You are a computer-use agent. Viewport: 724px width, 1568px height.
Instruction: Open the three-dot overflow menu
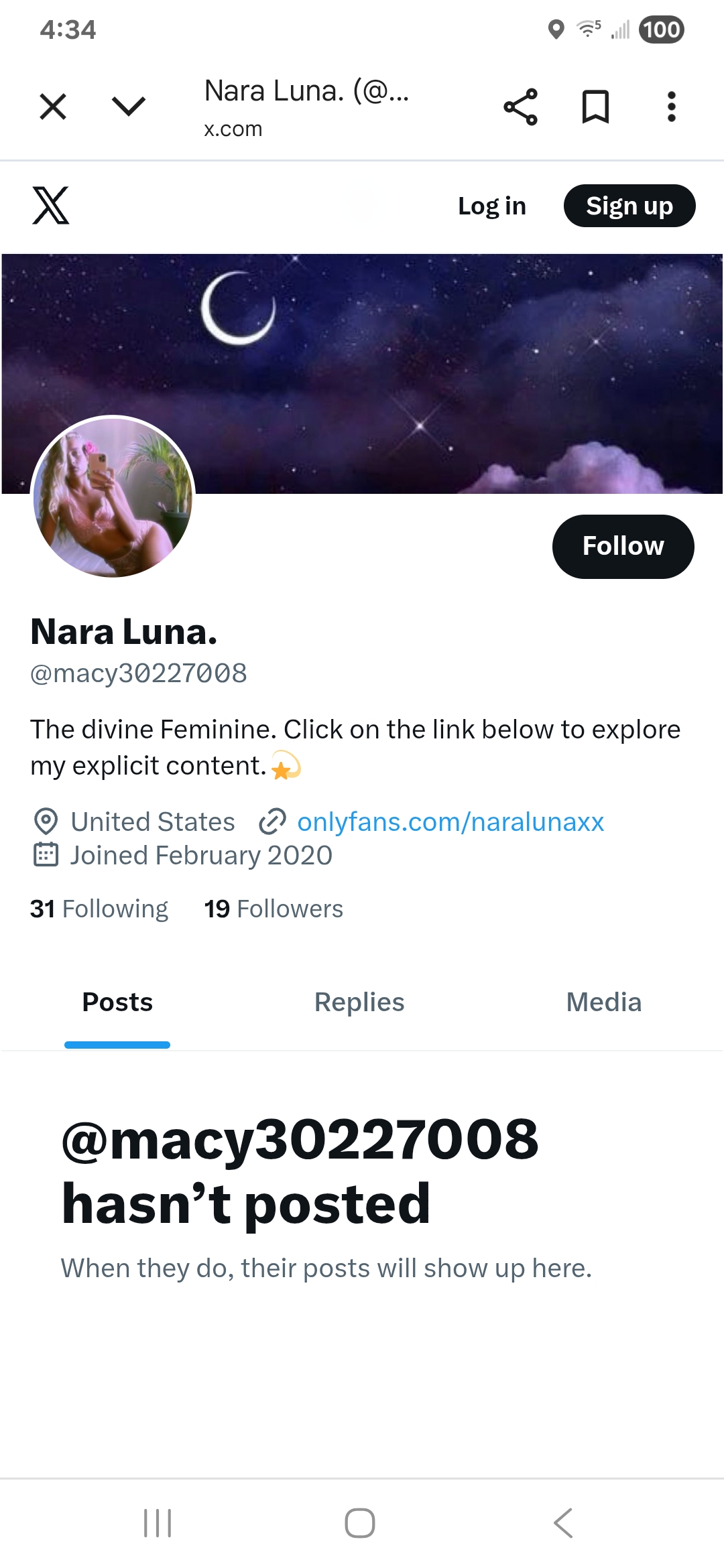(x=671, y=107)
